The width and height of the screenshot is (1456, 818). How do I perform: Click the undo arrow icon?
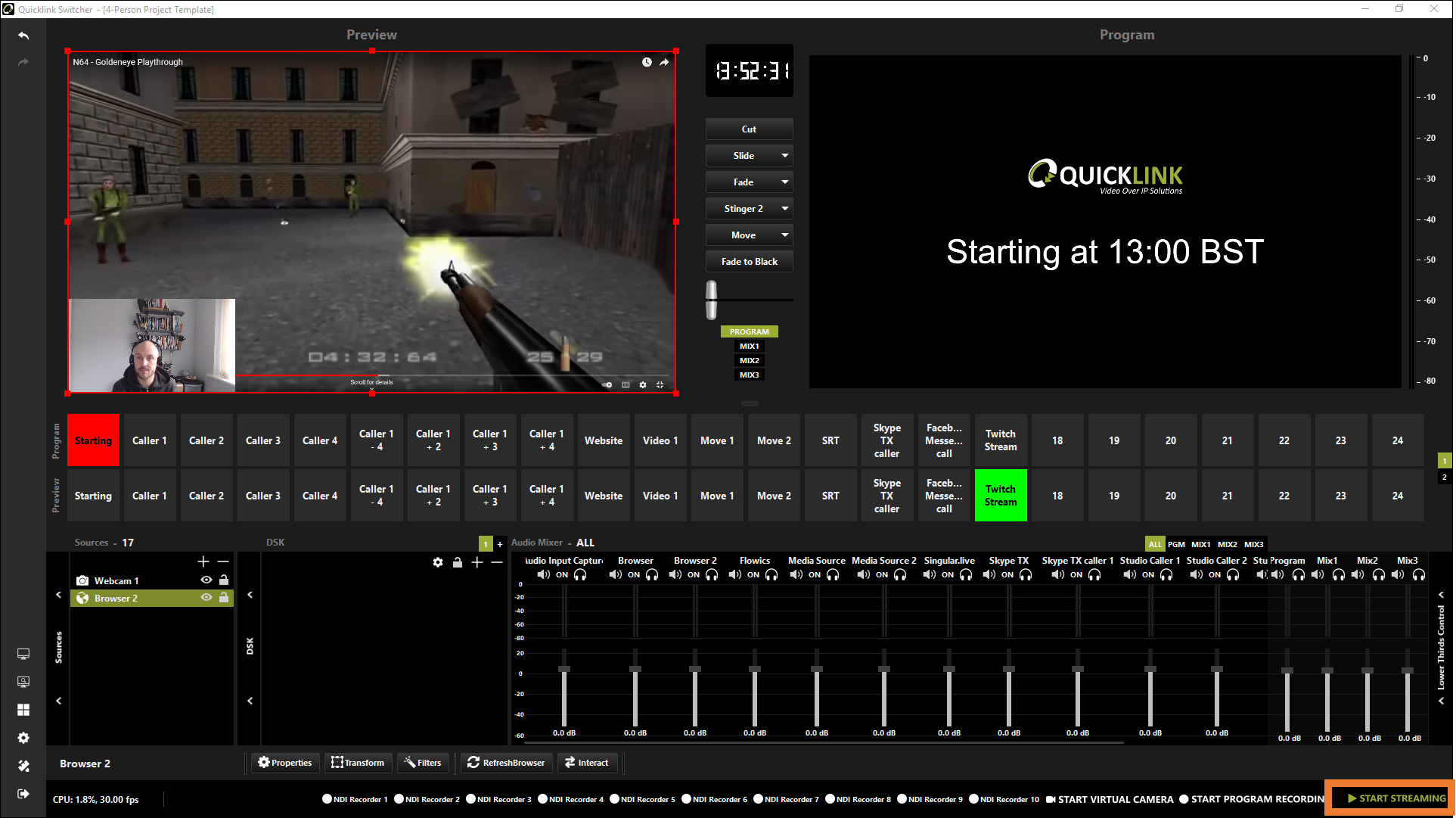point(23,36)
